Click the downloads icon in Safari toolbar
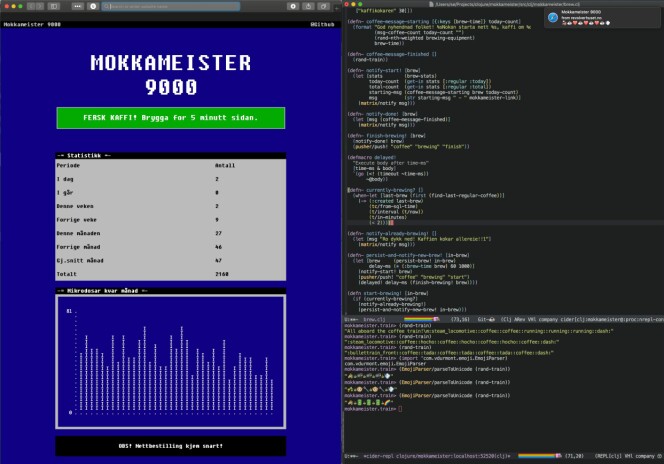The width and height of the screenshot is (664, 464). coord(293,6)
